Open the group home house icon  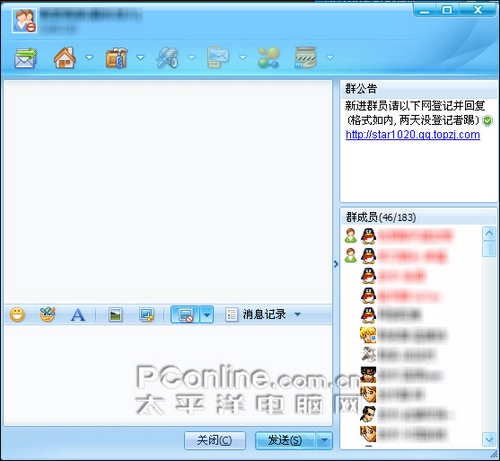click(65, 58)
